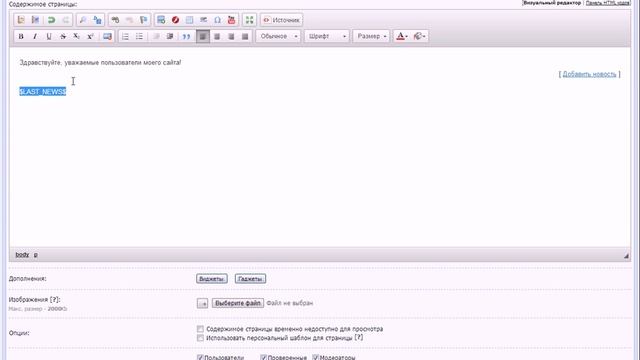Viewport: 640px width, 360px height.
Task: Insert a hyperlink with the chain icon
Action: click(115, 20)
